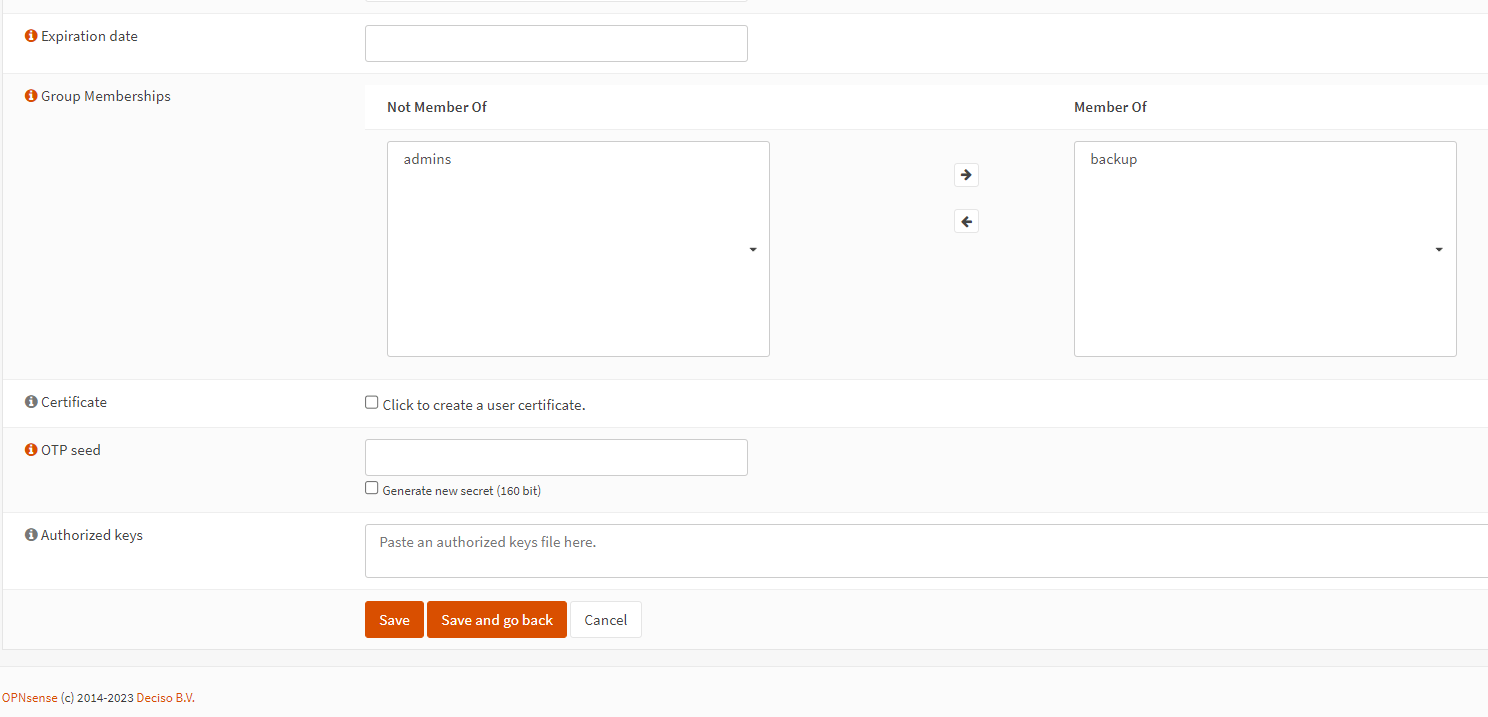Screen dimensions: 1488x717
Task: Click the right arrow to add a group membership
Action: click(x=965, y=174)
